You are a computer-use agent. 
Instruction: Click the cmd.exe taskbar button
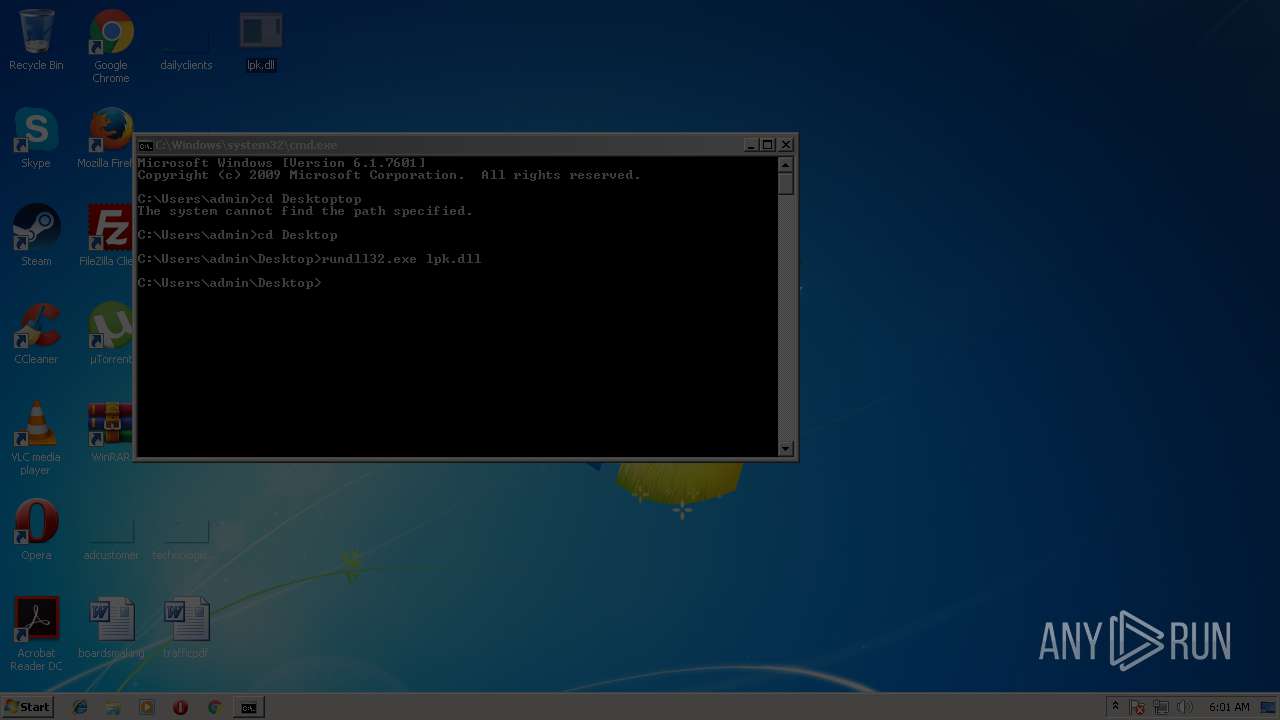[248, 707]
